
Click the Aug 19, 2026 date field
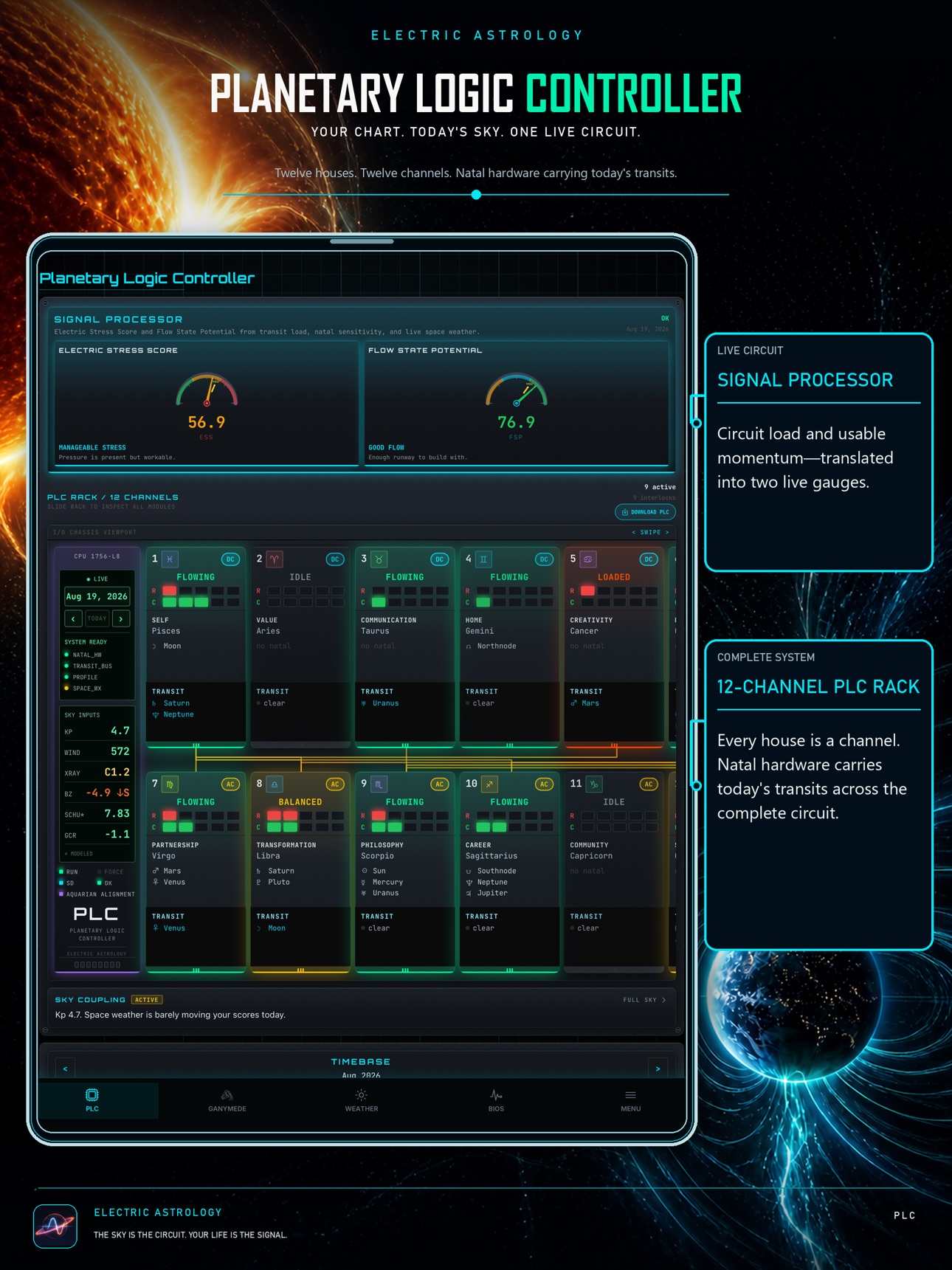pyautogui.click(x=97, y=596)
